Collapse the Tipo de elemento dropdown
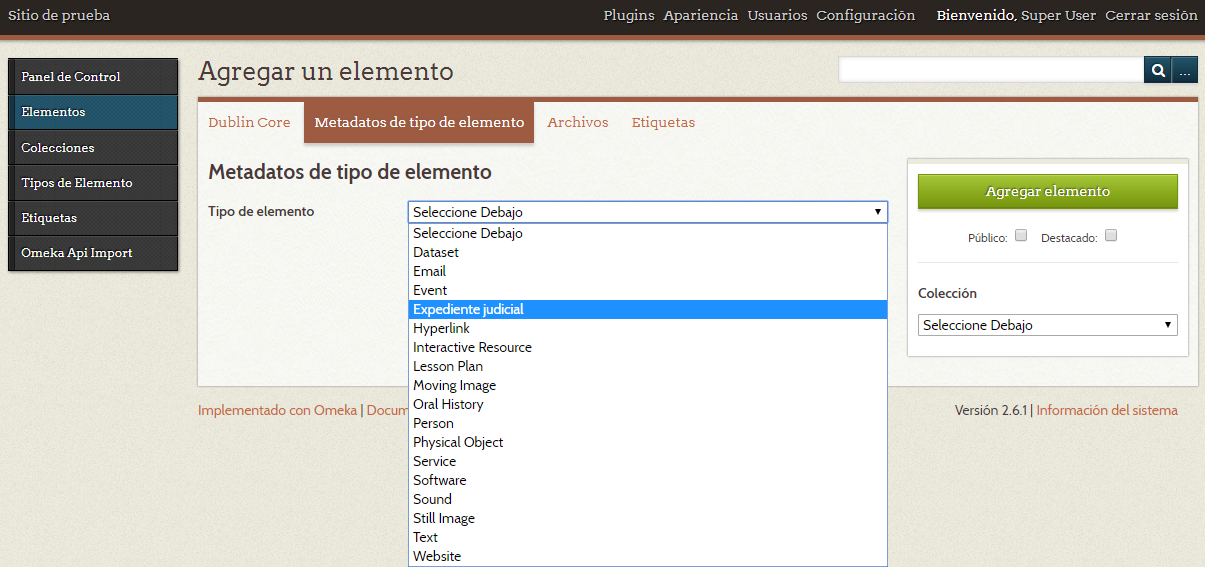Image resolution: width=1205 pixels, height=567 pixels. pos(647,212)
